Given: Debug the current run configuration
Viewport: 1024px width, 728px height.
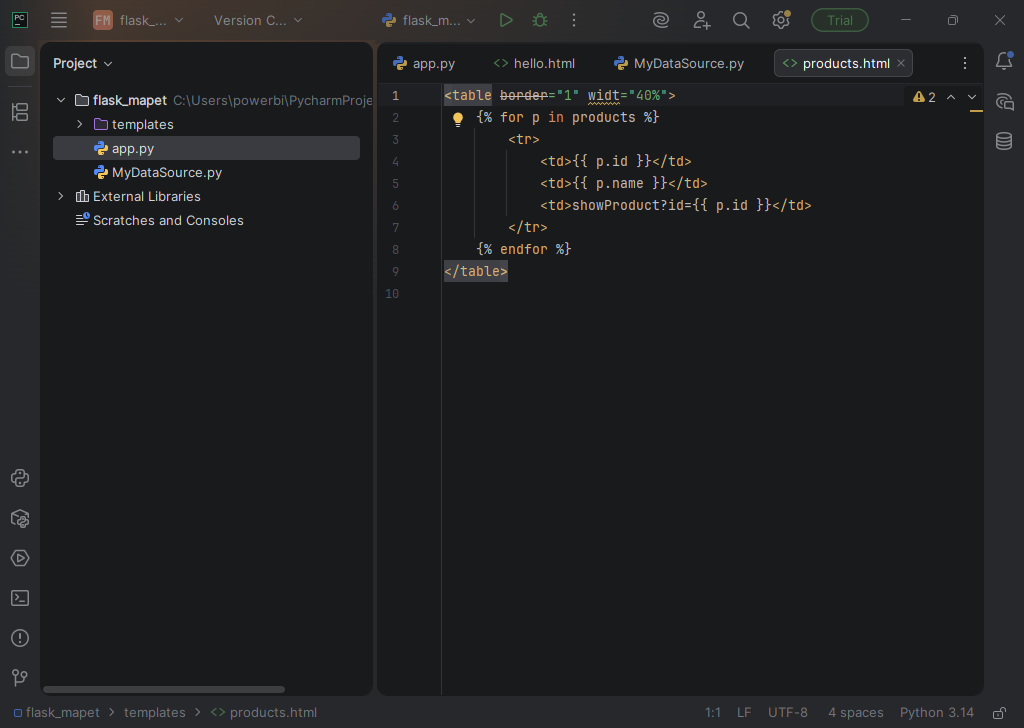Looking at the screenshot, I should [x=540, y=20].
